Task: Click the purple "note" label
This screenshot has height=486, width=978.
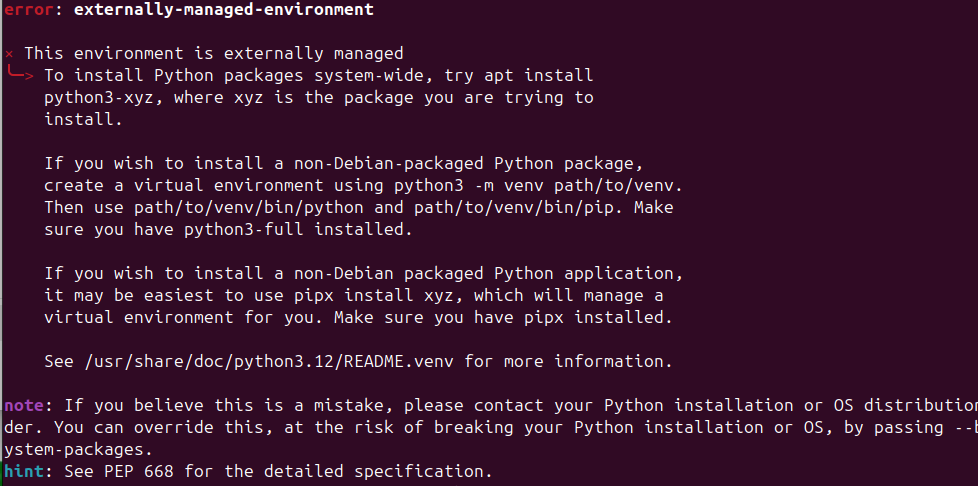Action: pyautogui.click(x=22, y=405)
